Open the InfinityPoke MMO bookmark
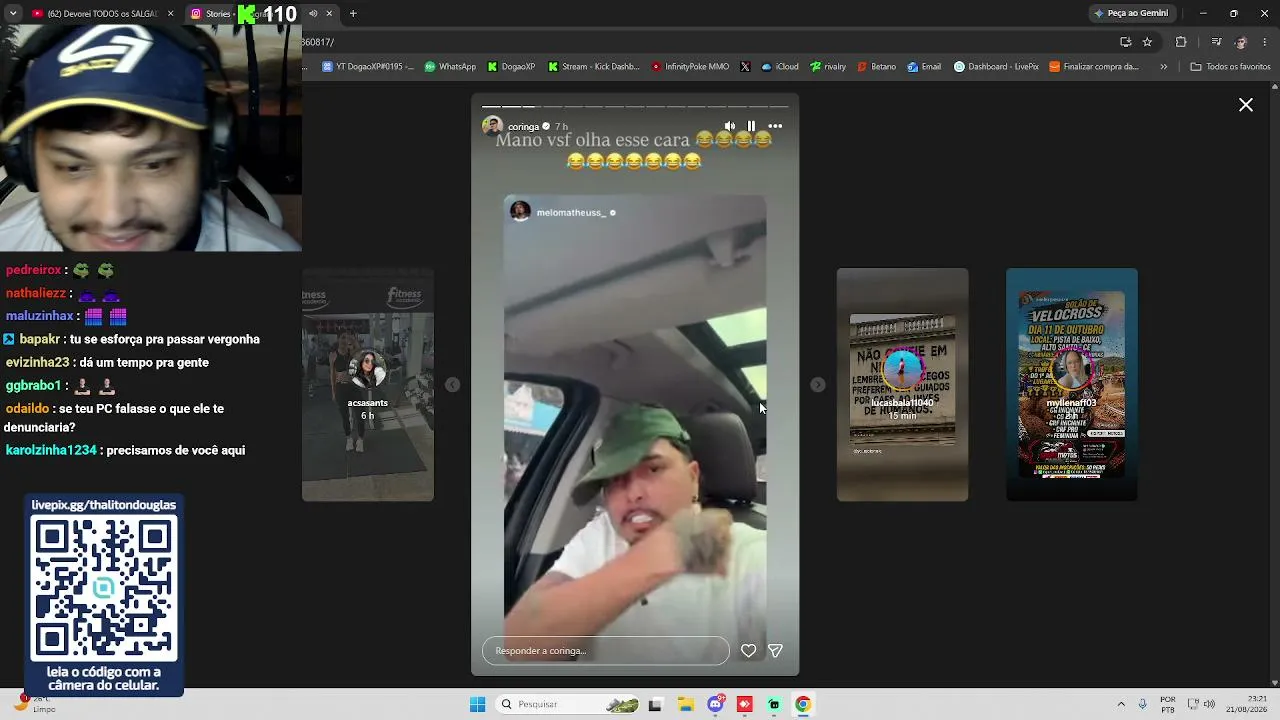 [x=690, y=67]
